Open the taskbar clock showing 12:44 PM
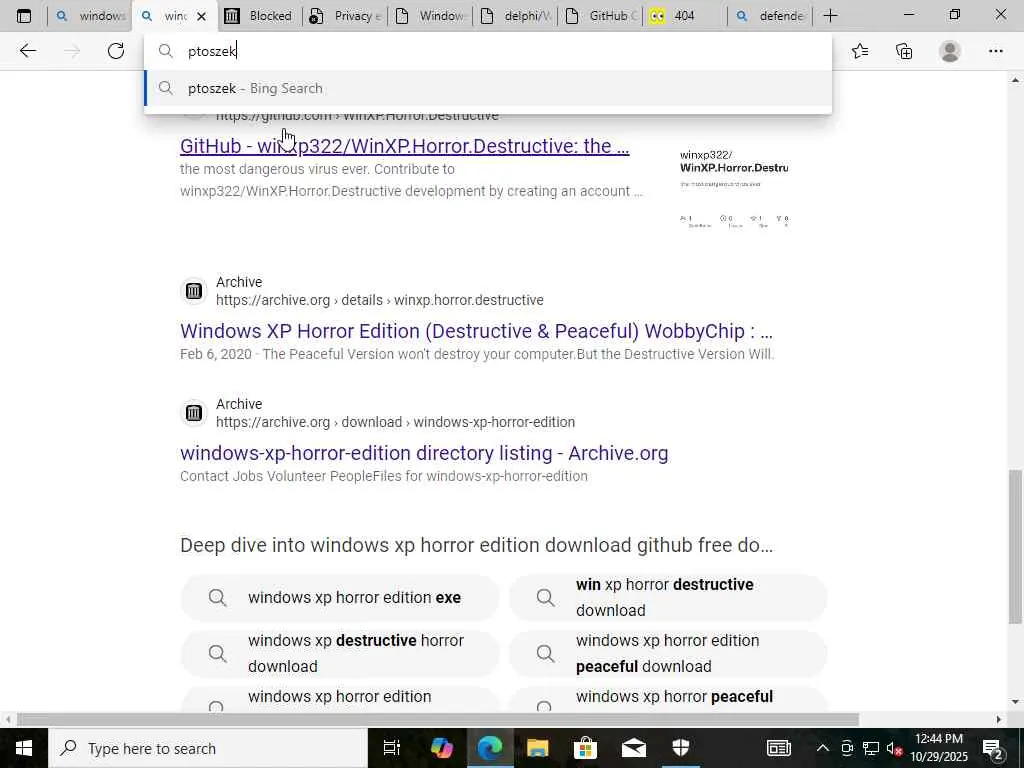This screenshot has height=768, width=1024. 939,748
